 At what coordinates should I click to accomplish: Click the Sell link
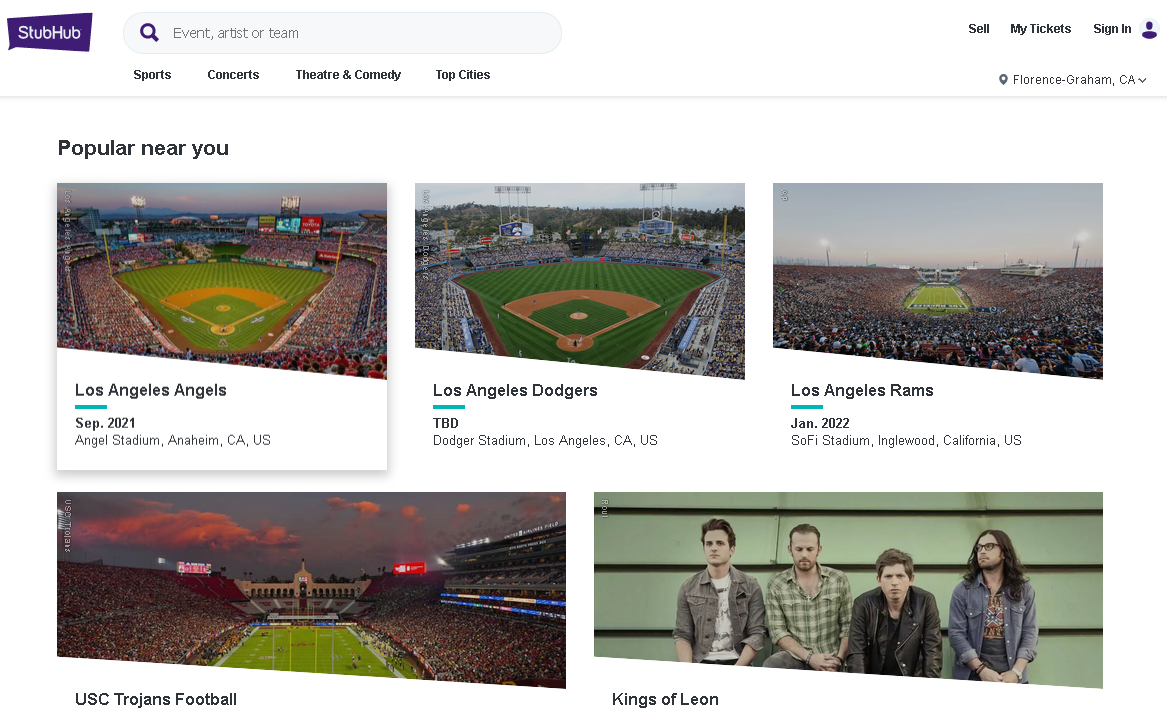(979, 29)
